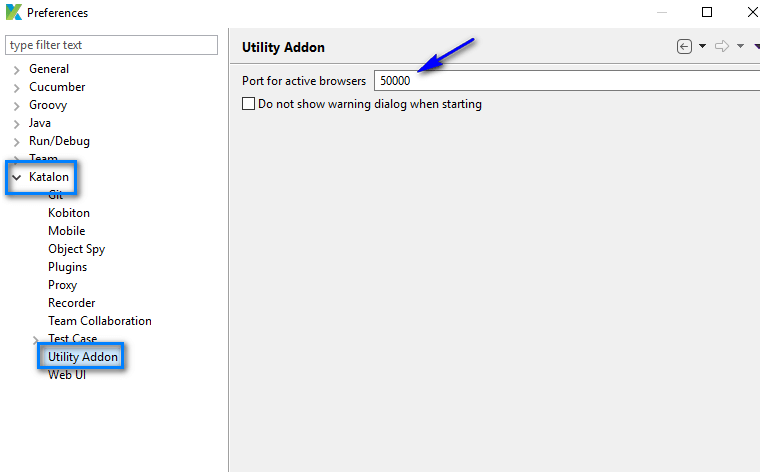The width and height of the screenshot is (760, 472).
Task: Expand the Test Case tree node
Action: (35, 340)
